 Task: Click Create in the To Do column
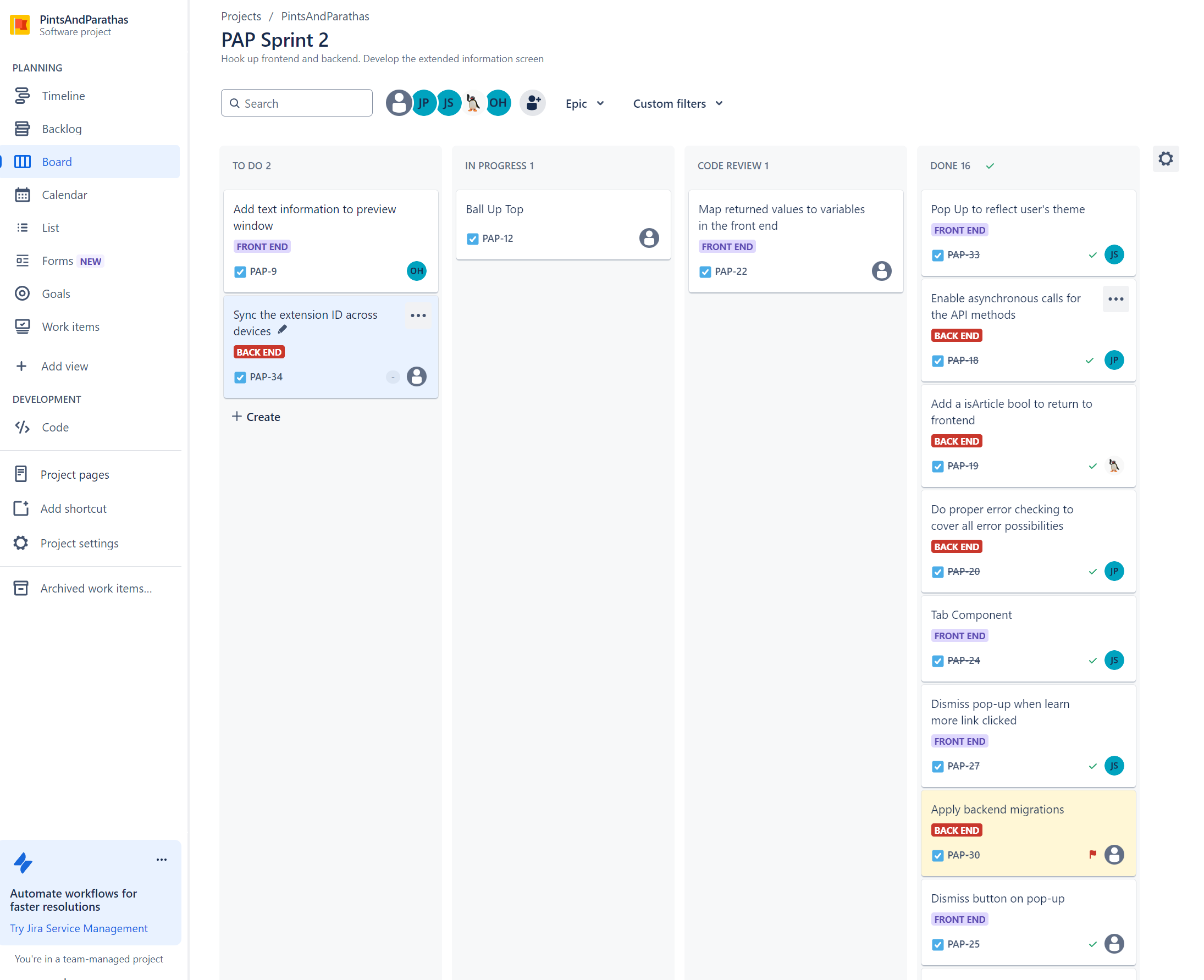pyautogui.click(x=256, y=417)
